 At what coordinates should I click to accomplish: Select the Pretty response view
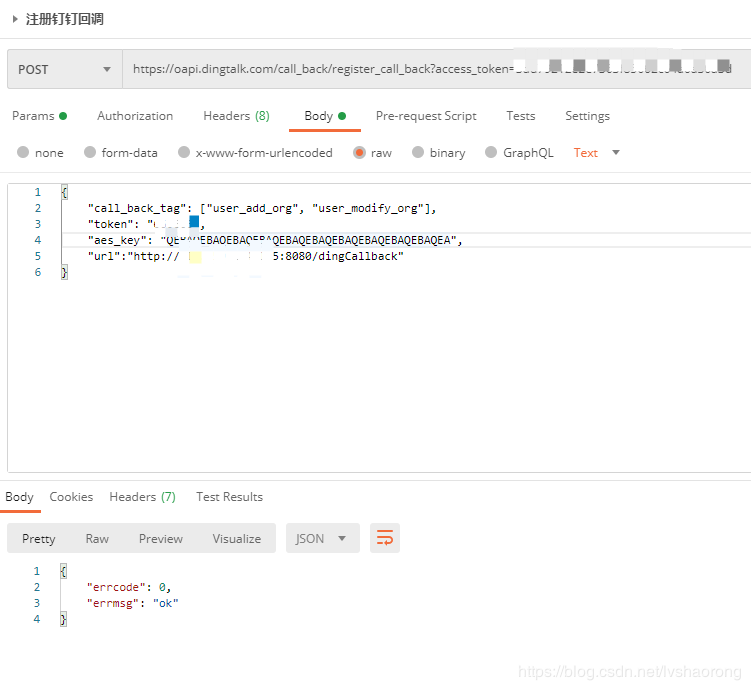click(x=39, y=539)
